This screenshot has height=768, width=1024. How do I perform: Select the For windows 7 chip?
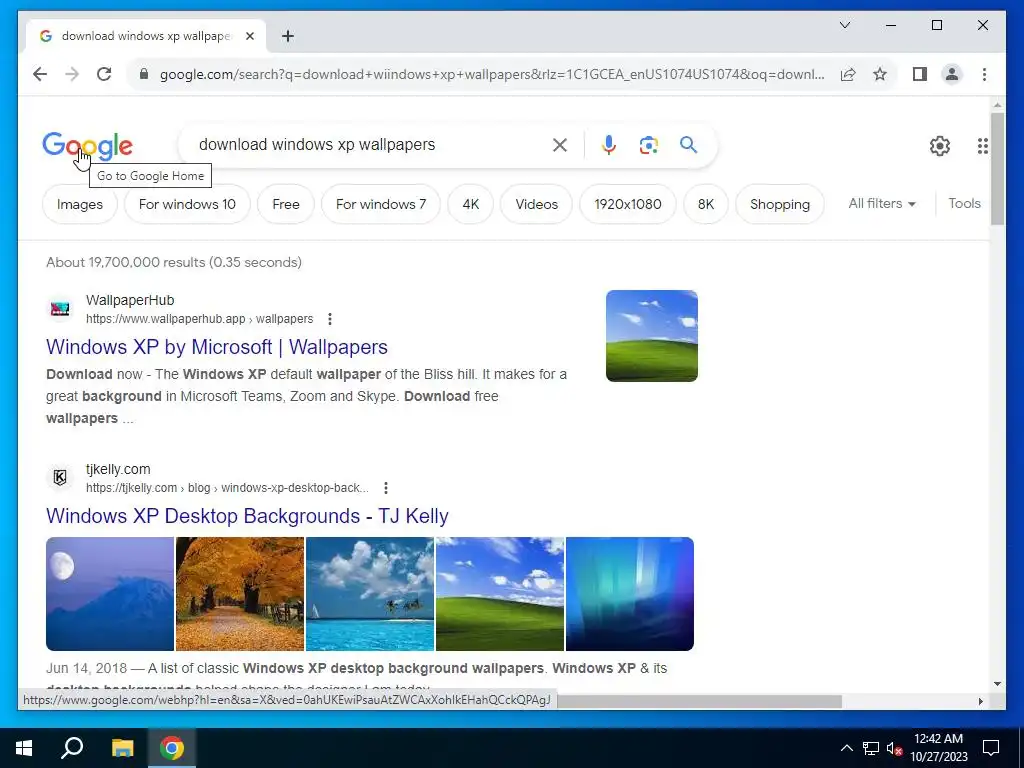[x=381, y=204]
